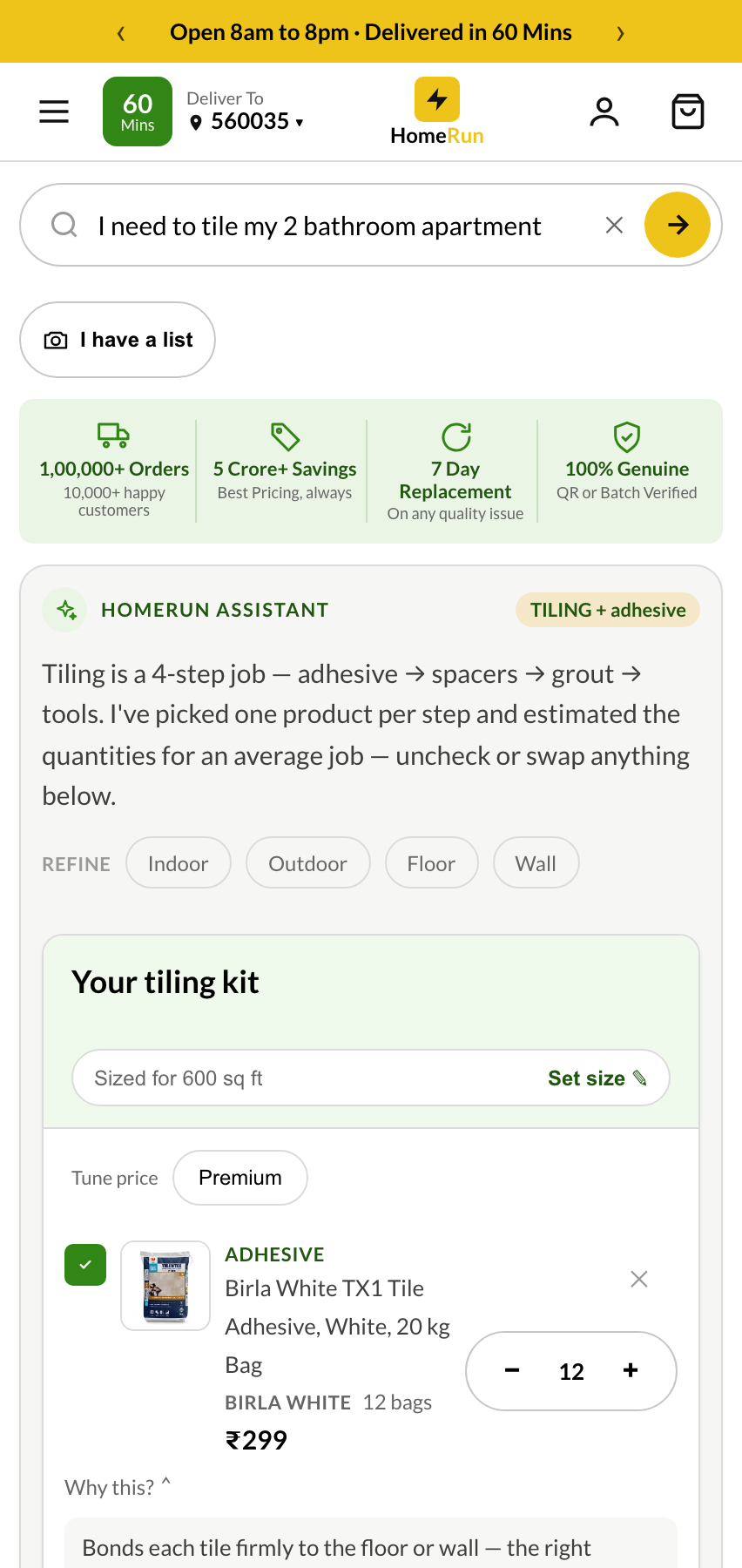The height and width of the screenshot is (1568, 742).
Task: Submit search with yellow arrow button
Action: 678,225
